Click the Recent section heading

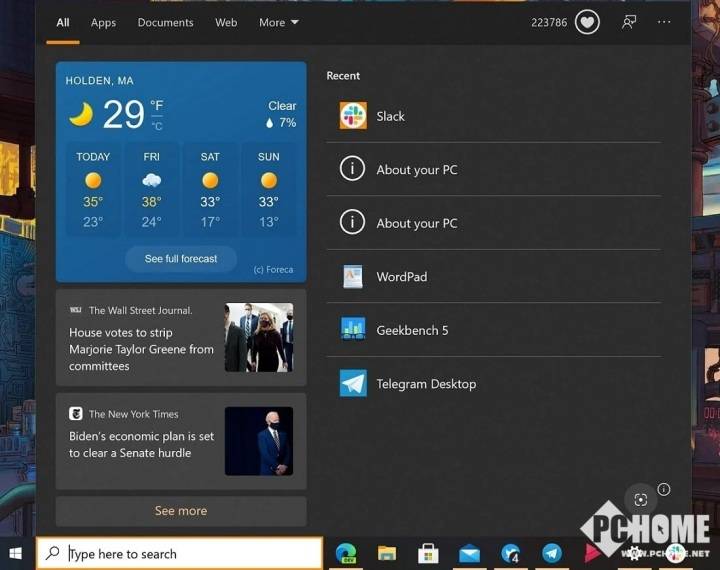343,76
